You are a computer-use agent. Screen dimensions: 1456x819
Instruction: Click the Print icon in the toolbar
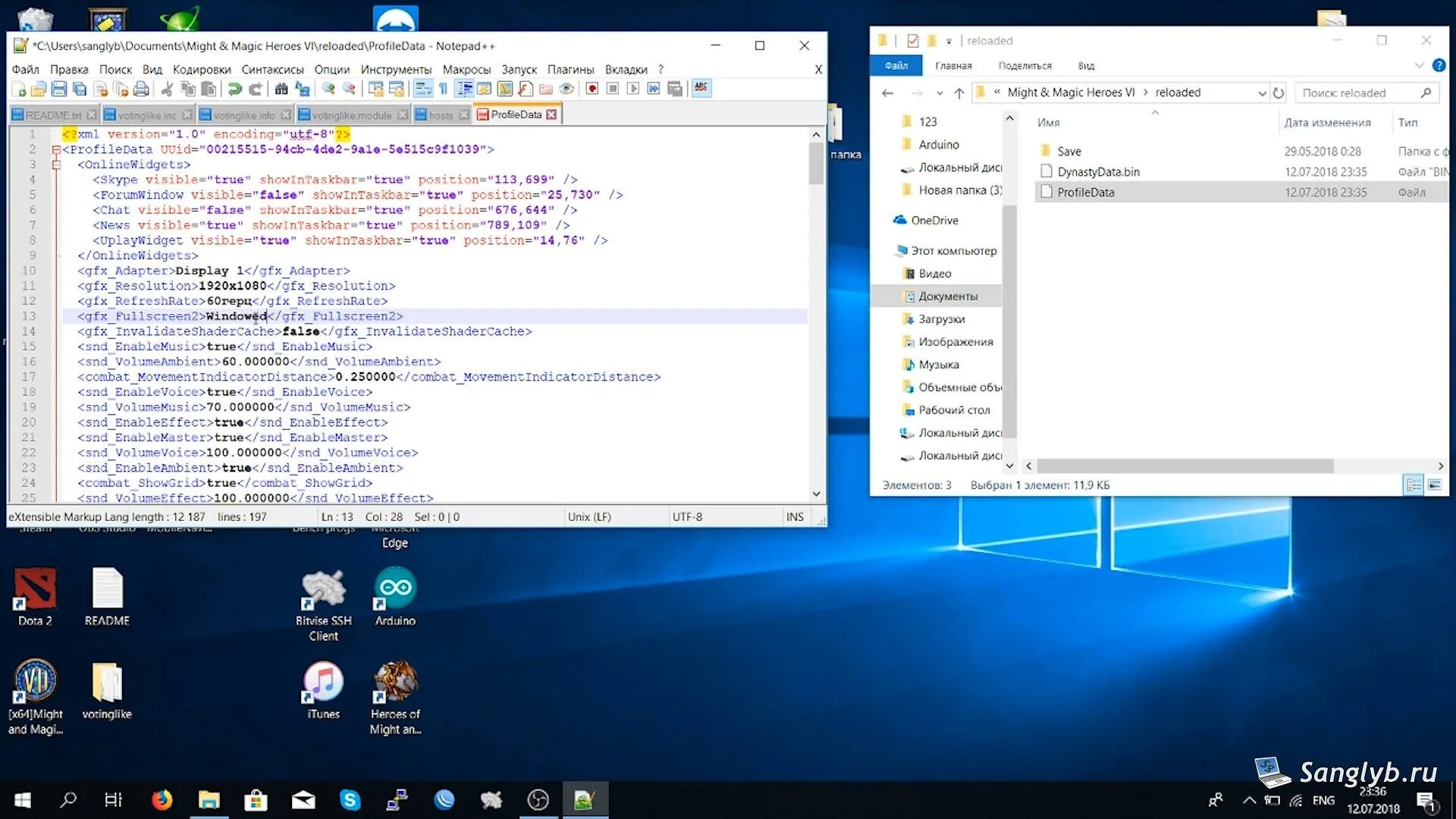click(x=141, y=89)
